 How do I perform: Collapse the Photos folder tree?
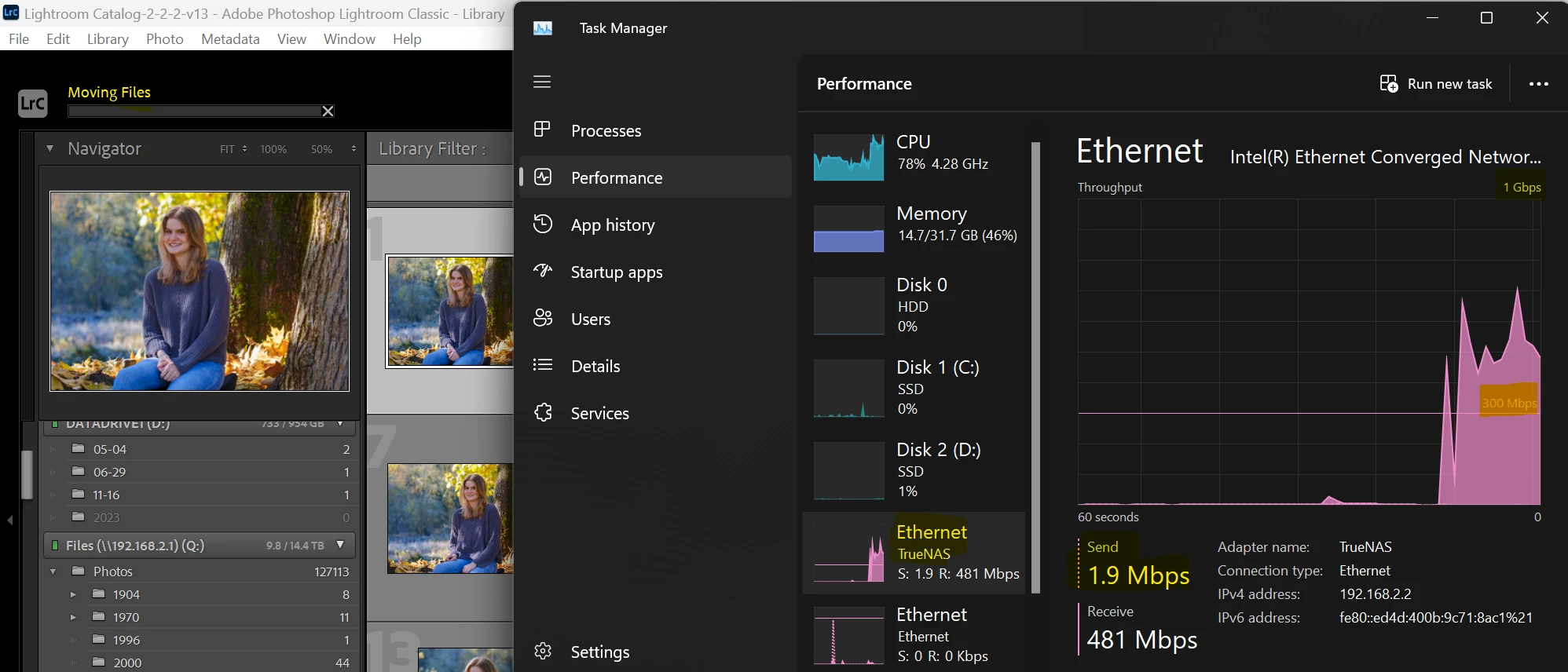[x=53, y=572]
